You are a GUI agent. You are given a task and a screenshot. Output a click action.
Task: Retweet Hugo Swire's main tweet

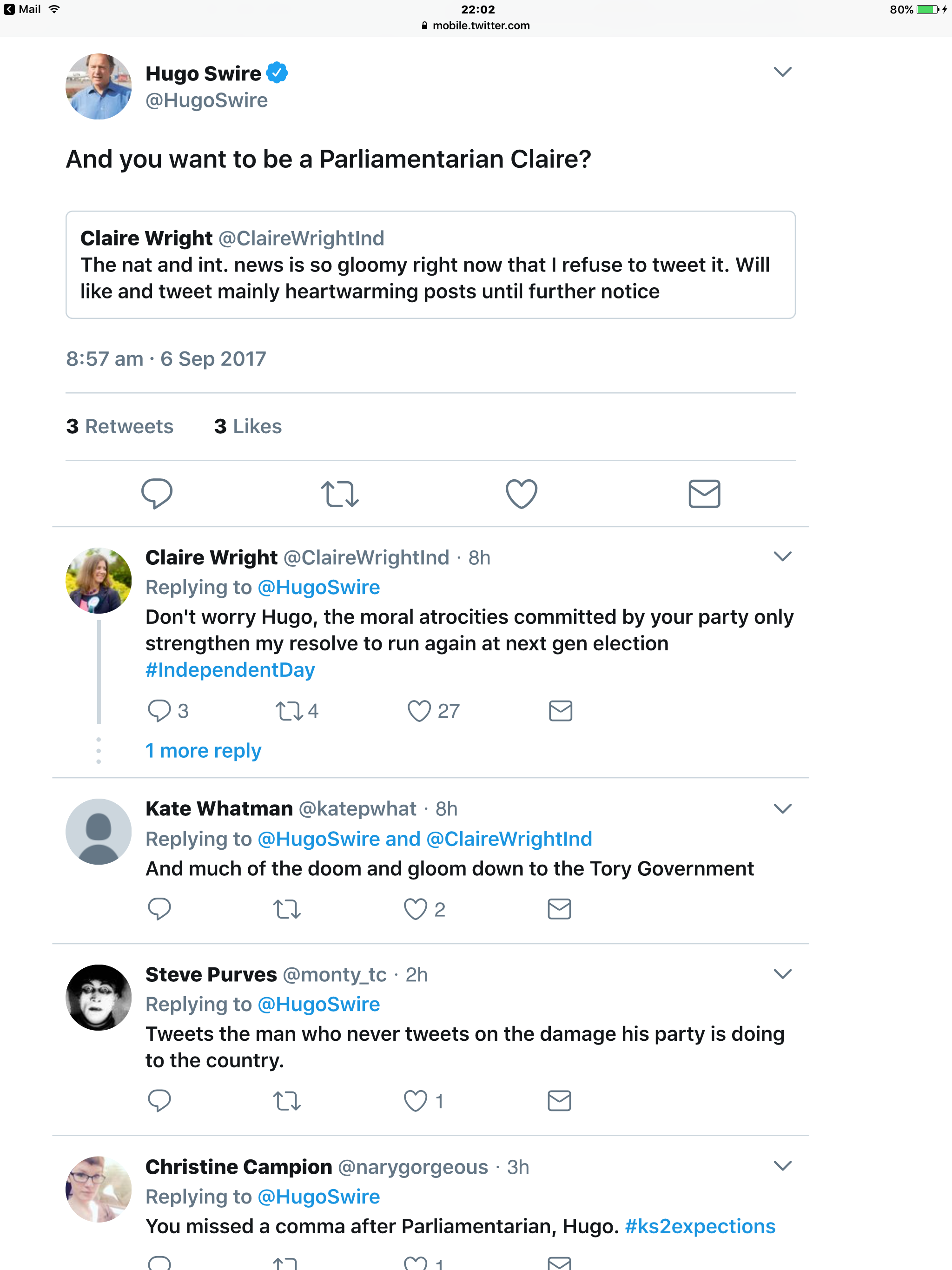click(340, 494)
